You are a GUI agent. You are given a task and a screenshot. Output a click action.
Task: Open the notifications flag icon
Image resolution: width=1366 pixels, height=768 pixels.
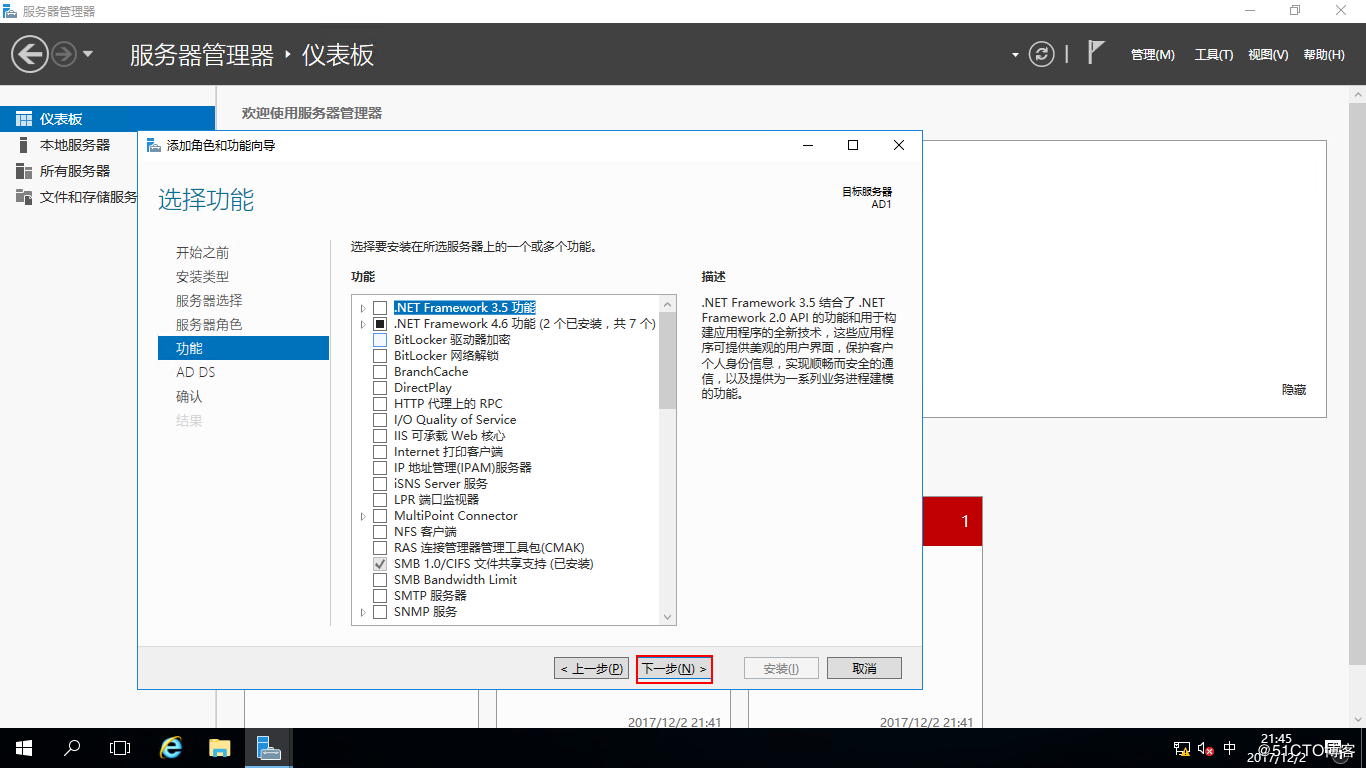tap(1096, 53)
